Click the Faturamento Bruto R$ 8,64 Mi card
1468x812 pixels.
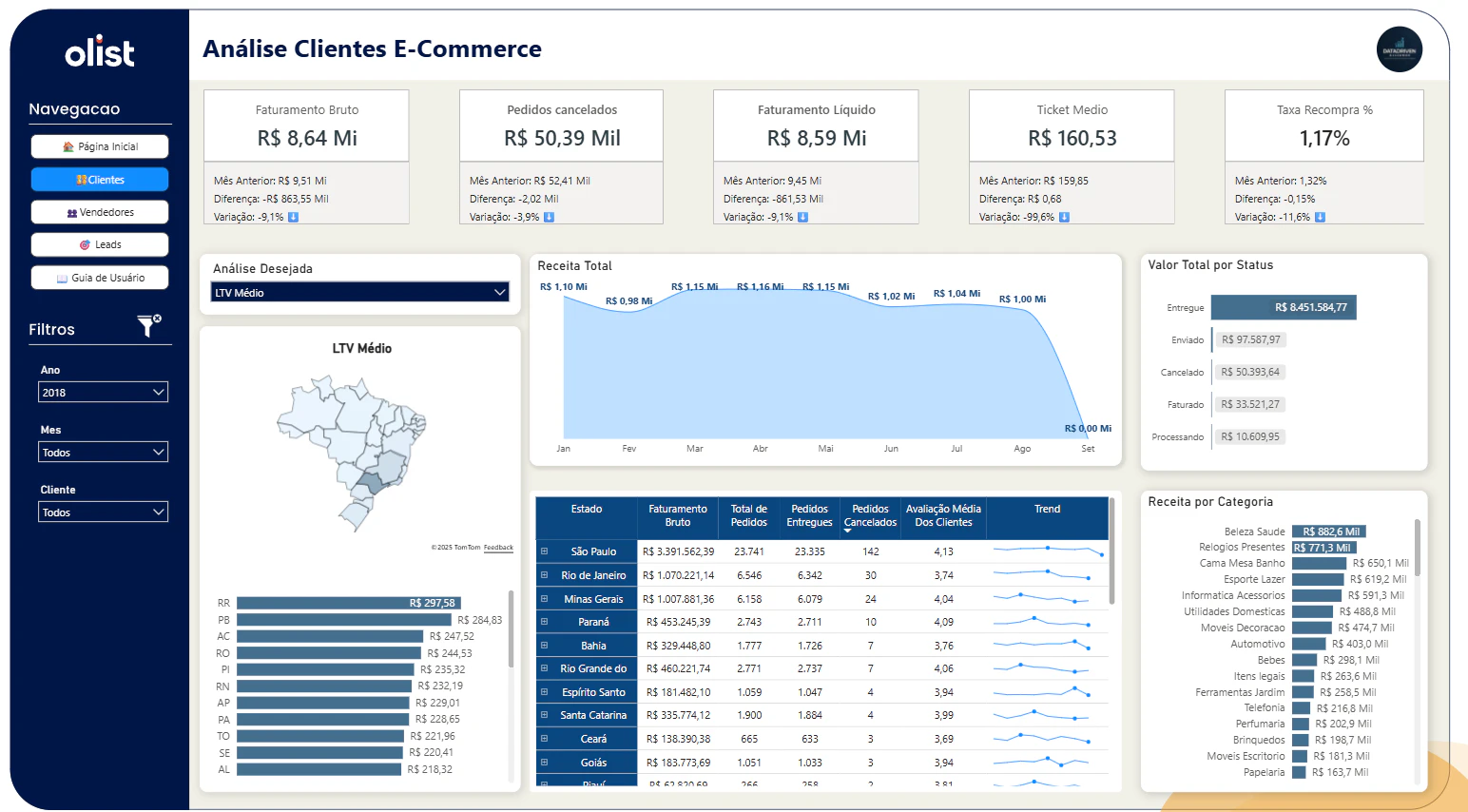(306, 126)
